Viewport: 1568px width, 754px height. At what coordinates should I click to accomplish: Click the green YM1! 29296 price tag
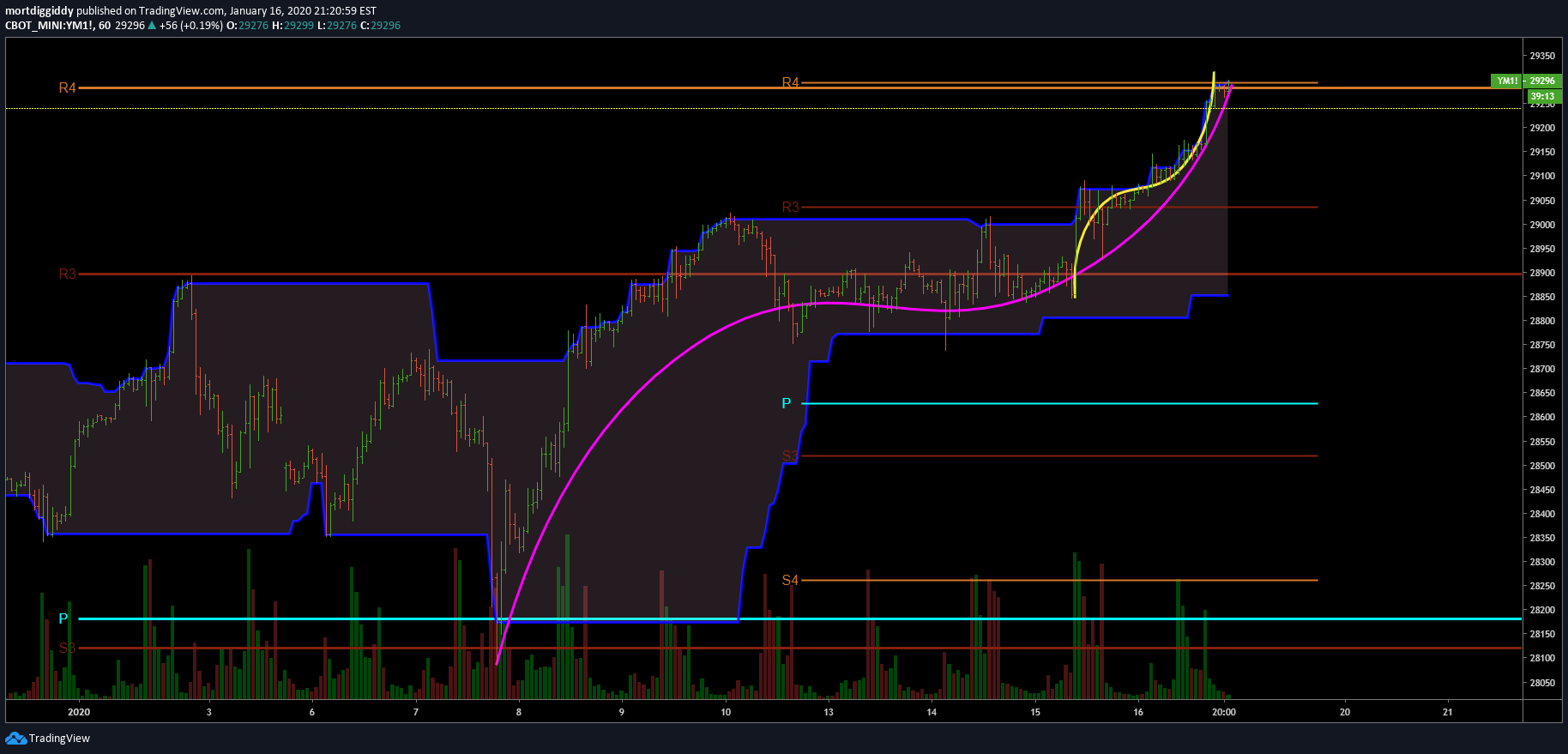(x=1526, y=81)
